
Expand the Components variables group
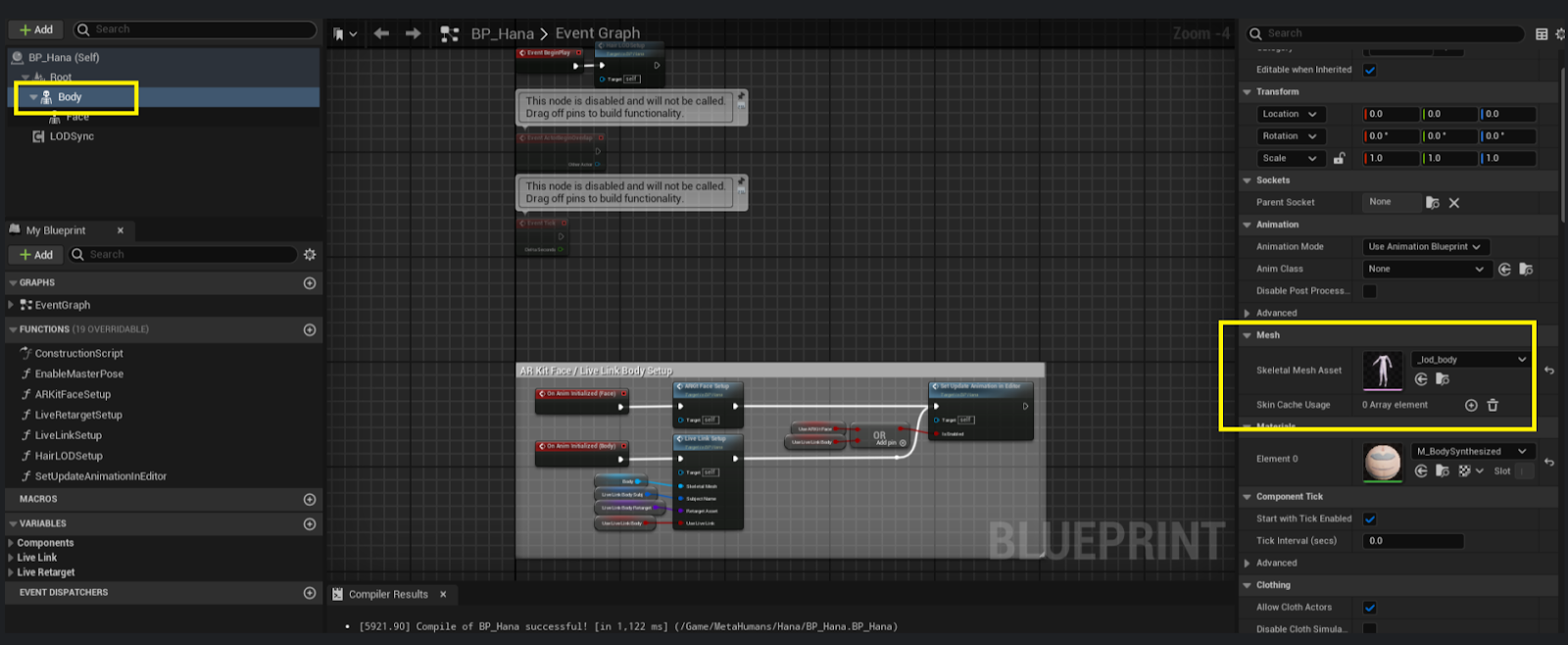pyautogui.click(x=11, y=543)
